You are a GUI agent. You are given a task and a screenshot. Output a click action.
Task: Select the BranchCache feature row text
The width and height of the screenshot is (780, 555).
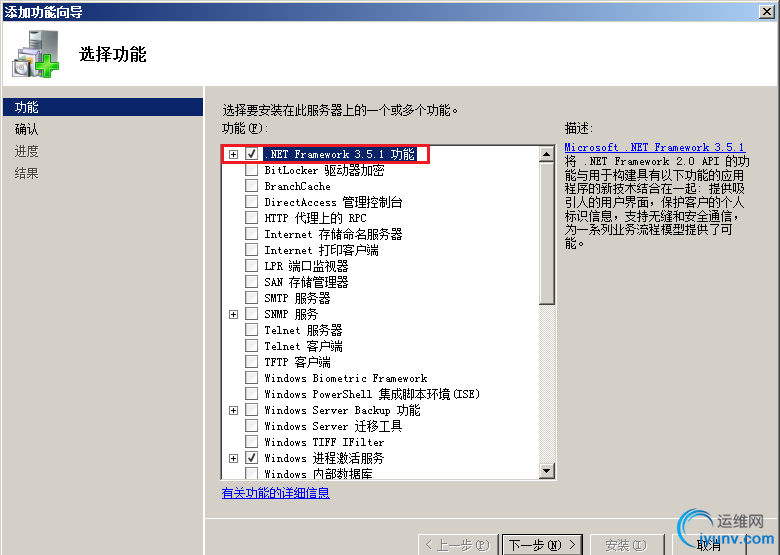pyautogui.click(x=297, y=186)
